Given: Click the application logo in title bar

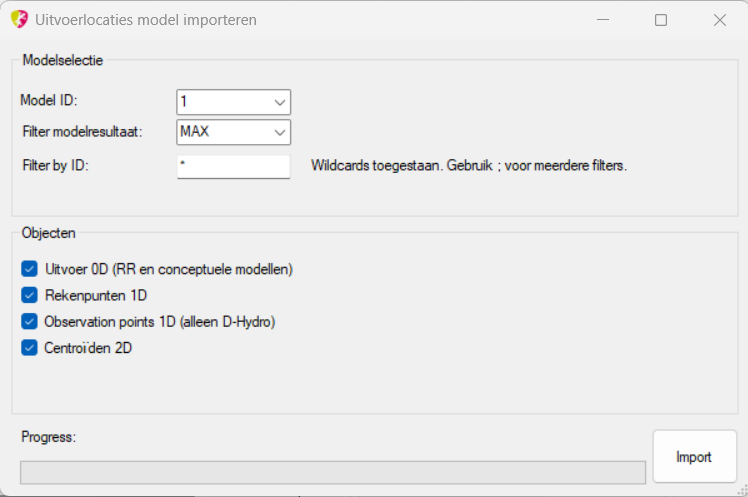Looking at the screenshot, I should click(19, 20).
